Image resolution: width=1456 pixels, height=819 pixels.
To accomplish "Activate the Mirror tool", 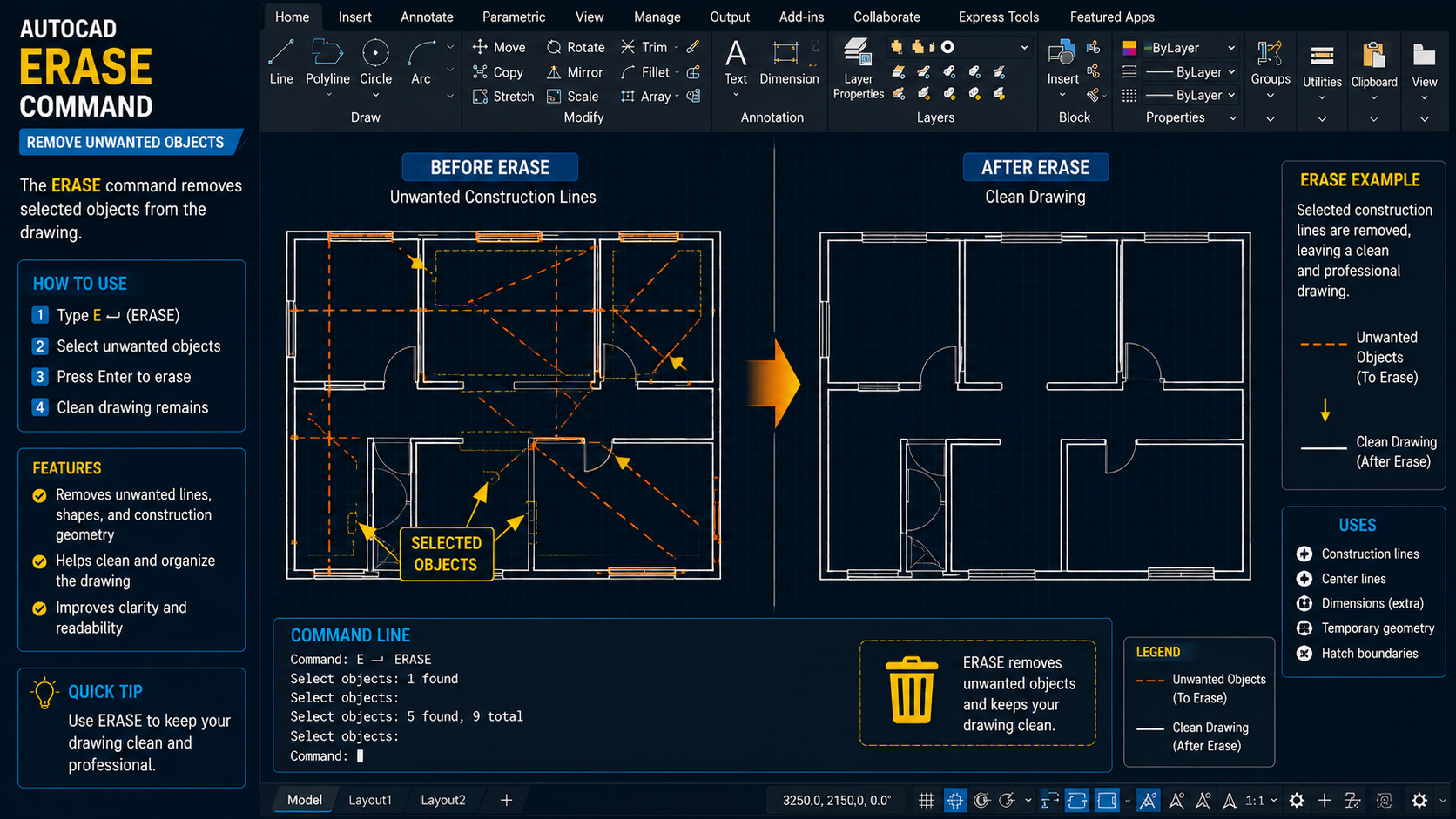I will click(x=575, y=72).
